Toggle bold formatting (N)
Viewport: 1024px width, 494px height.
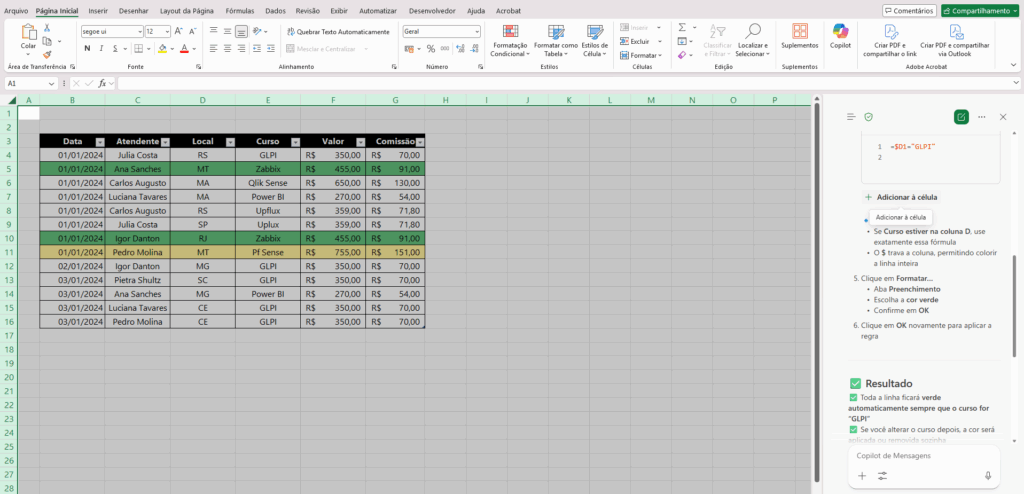click(86, 48)
